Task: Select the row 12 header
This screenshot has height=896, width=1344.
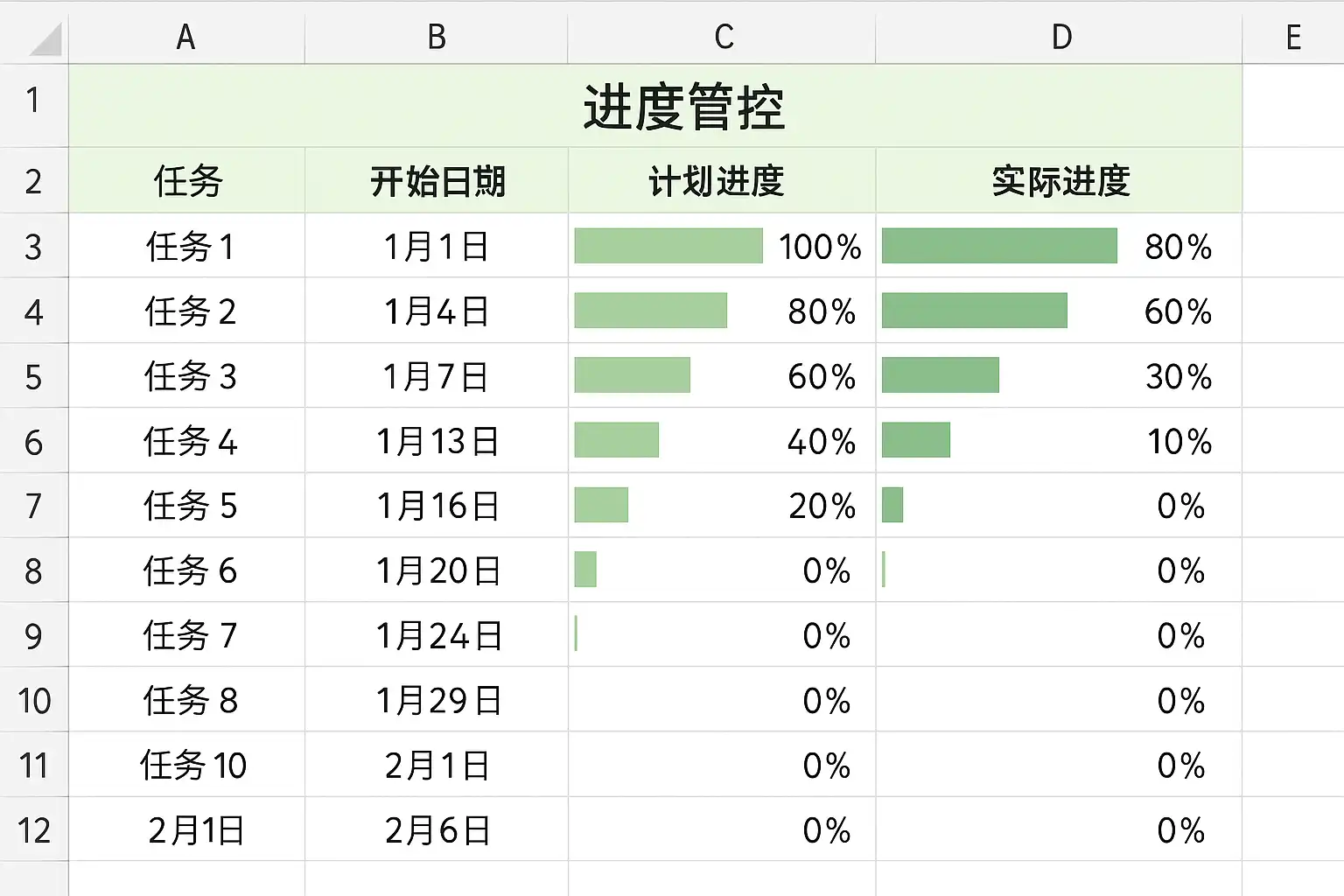Action: [x=33, y=829]
